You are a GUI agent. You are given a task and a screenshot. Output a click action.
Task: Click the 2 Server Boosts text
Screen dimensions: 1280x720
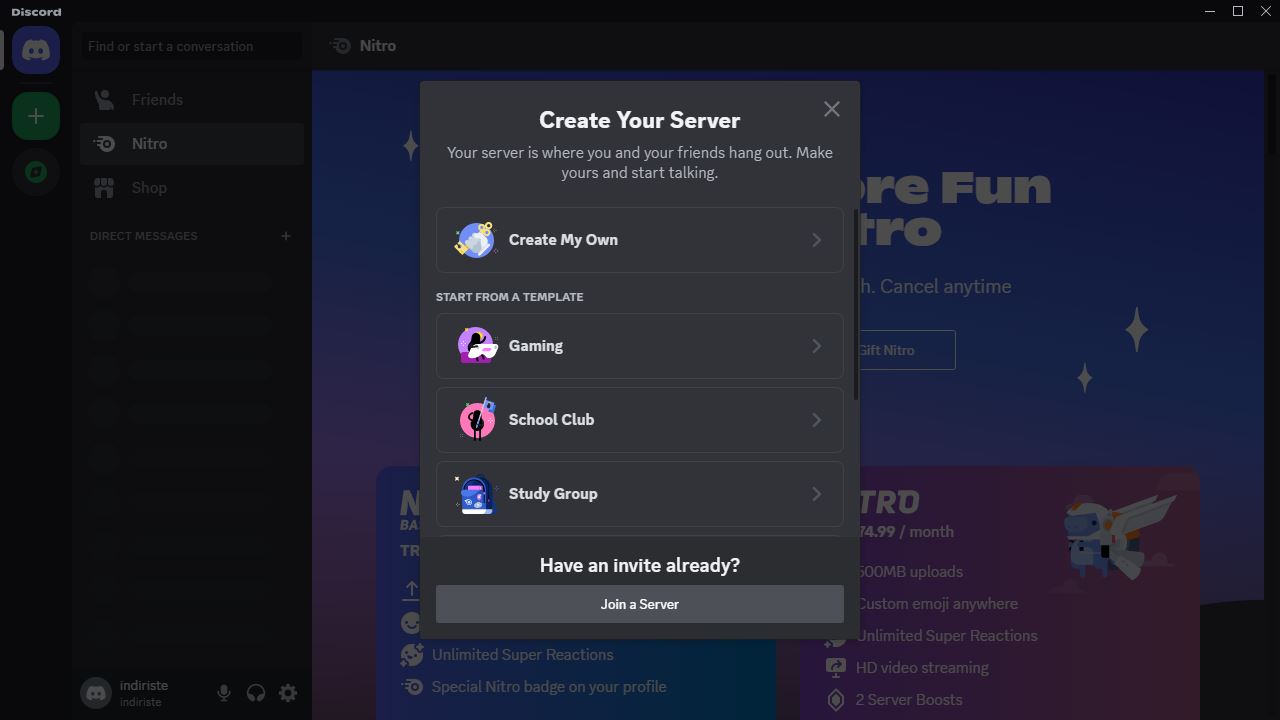(x=909, y=700)
